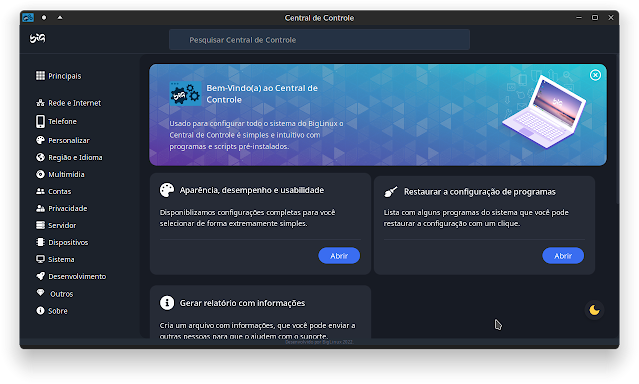Click the BigLinux logo in header
This screenshot has height=384, width=639.
(37, 39)
